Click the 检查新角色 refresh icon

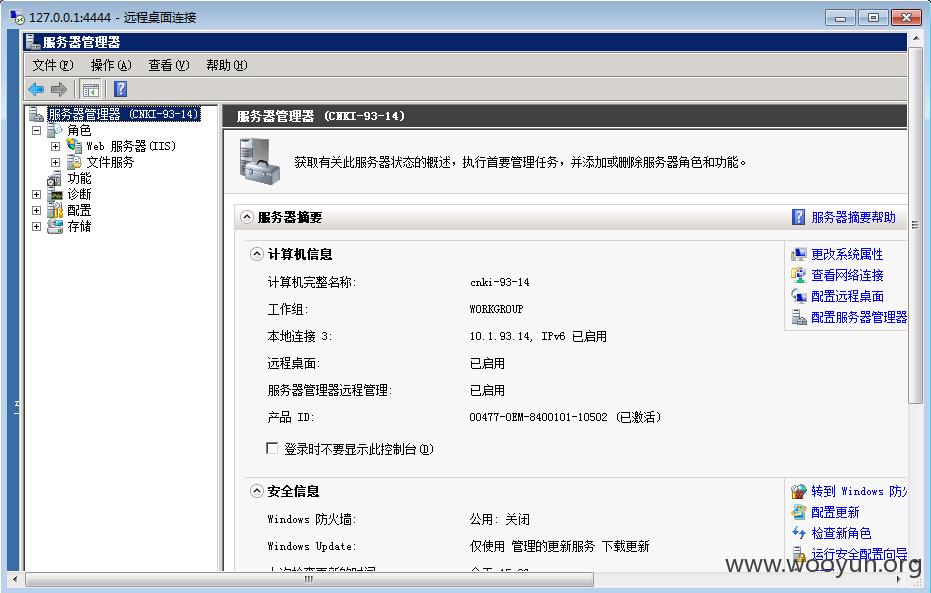point(799,533)
